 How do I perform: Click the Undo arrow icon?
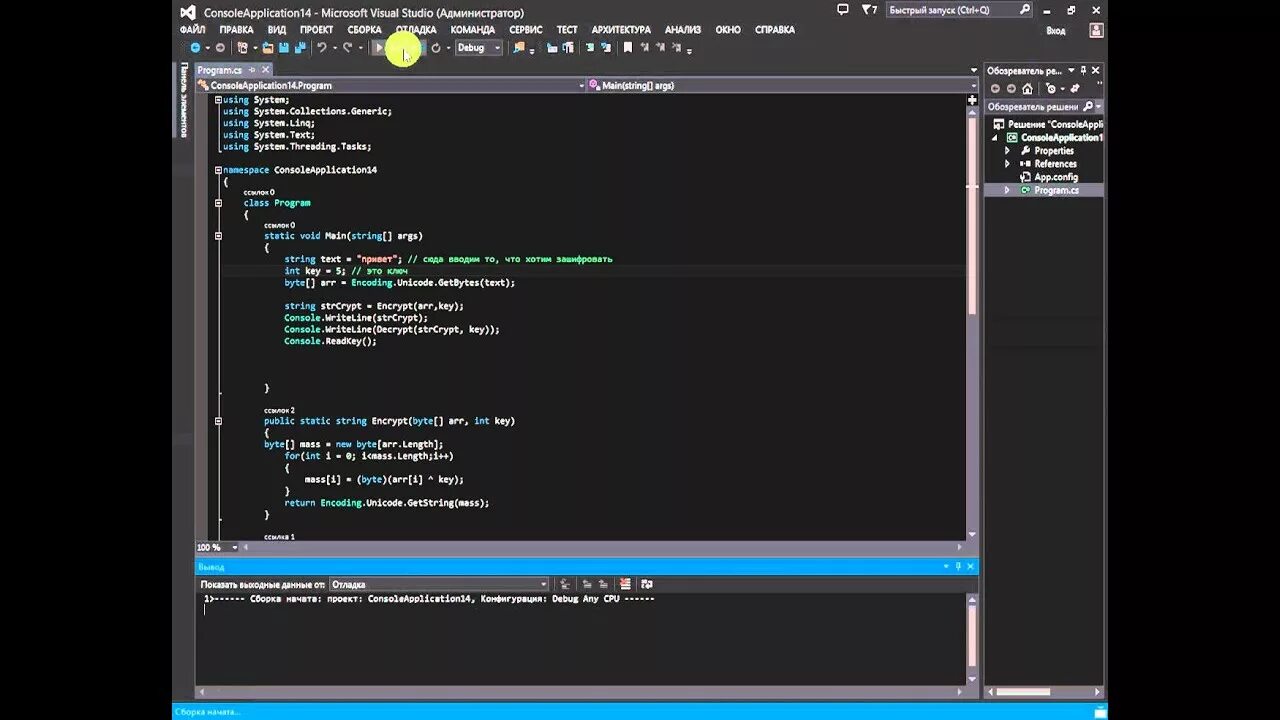tap(322, 48)
